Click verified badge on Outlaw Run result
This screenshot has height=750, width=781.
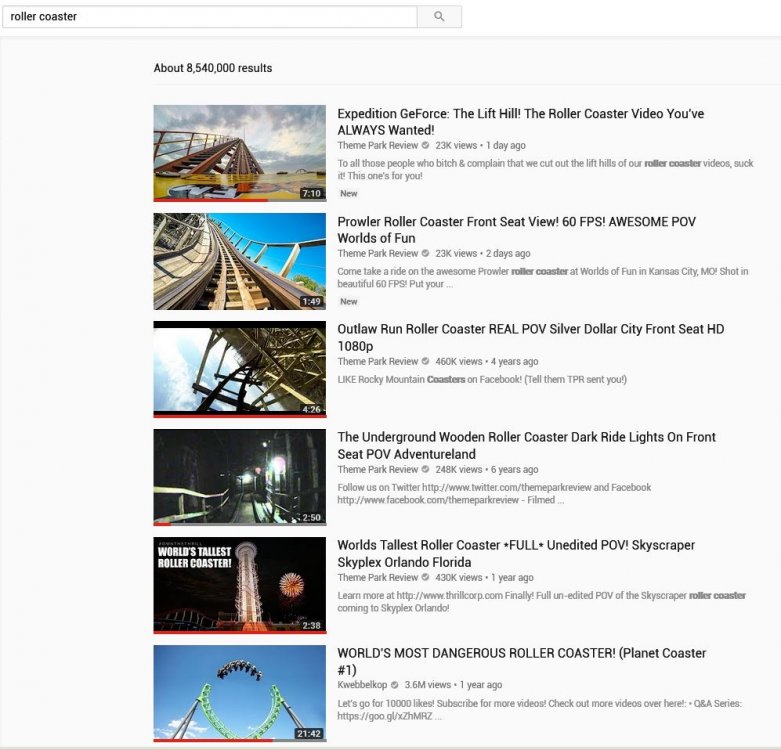tap(425, 362)
